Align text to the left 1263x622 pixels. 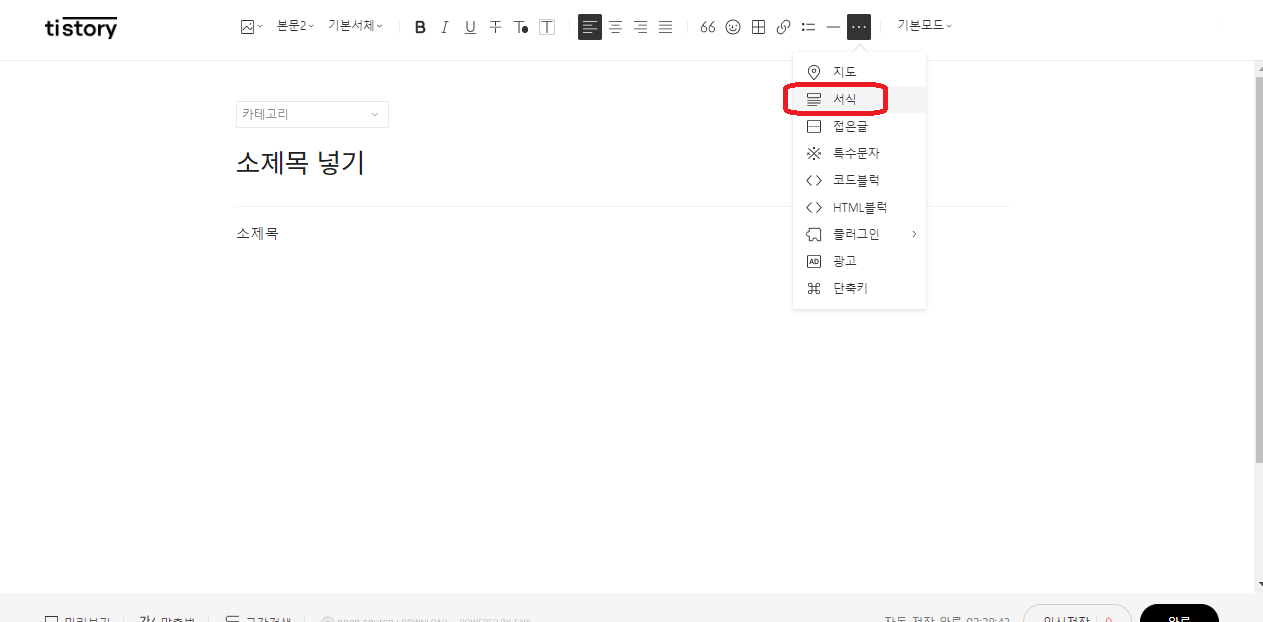pyautogui.click(x=590, y=27)
